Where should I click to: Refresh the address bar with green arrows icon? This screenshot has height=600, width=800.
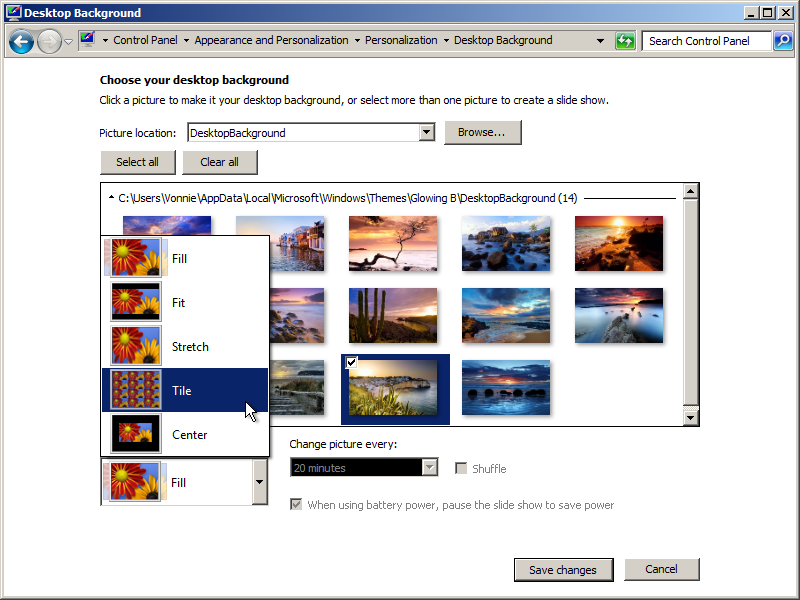[625, 41]
